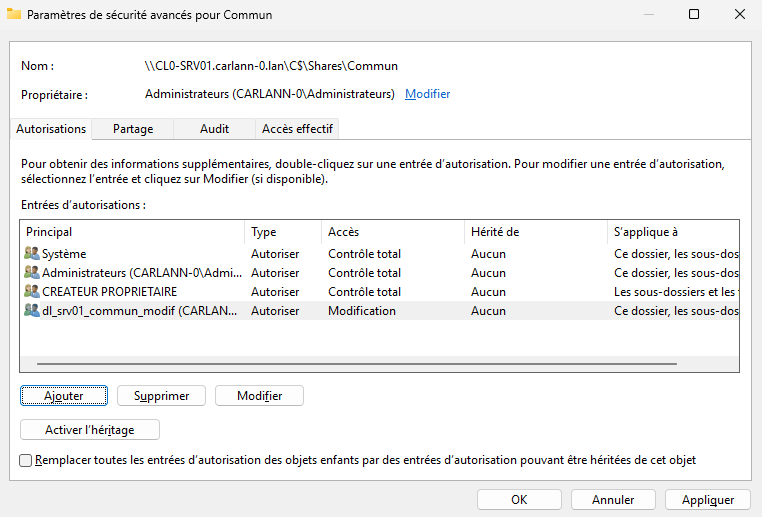
Task: Click the path \\CL0-SRV01.carlann-0.lan\C$\Shares\Commun
Action: tap(271, 66)
